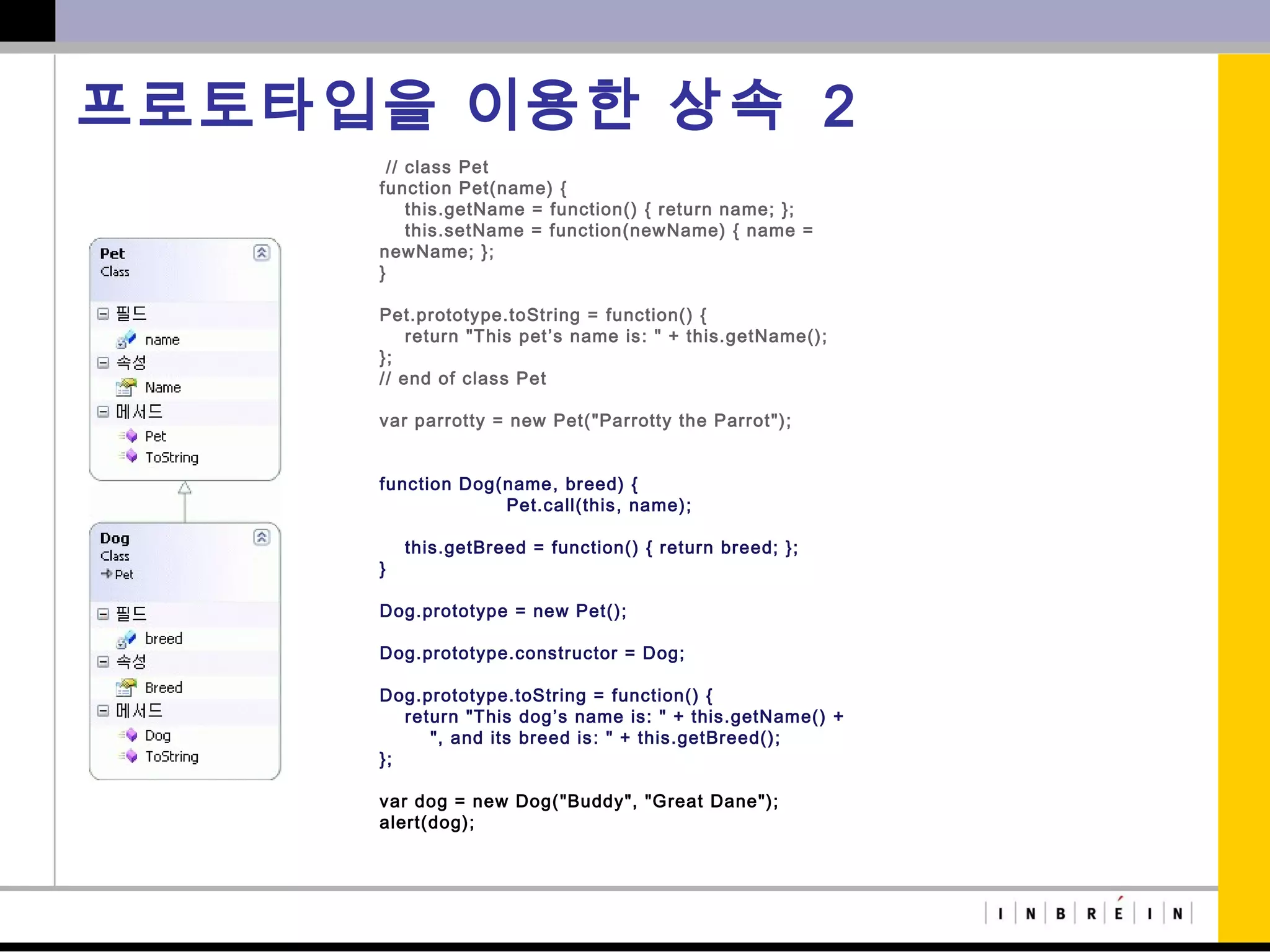Image resolution: width=1270 pixels, height=952 pixels.
Task: Click the '// class Pet' comment line
Action: click(437, 167)
